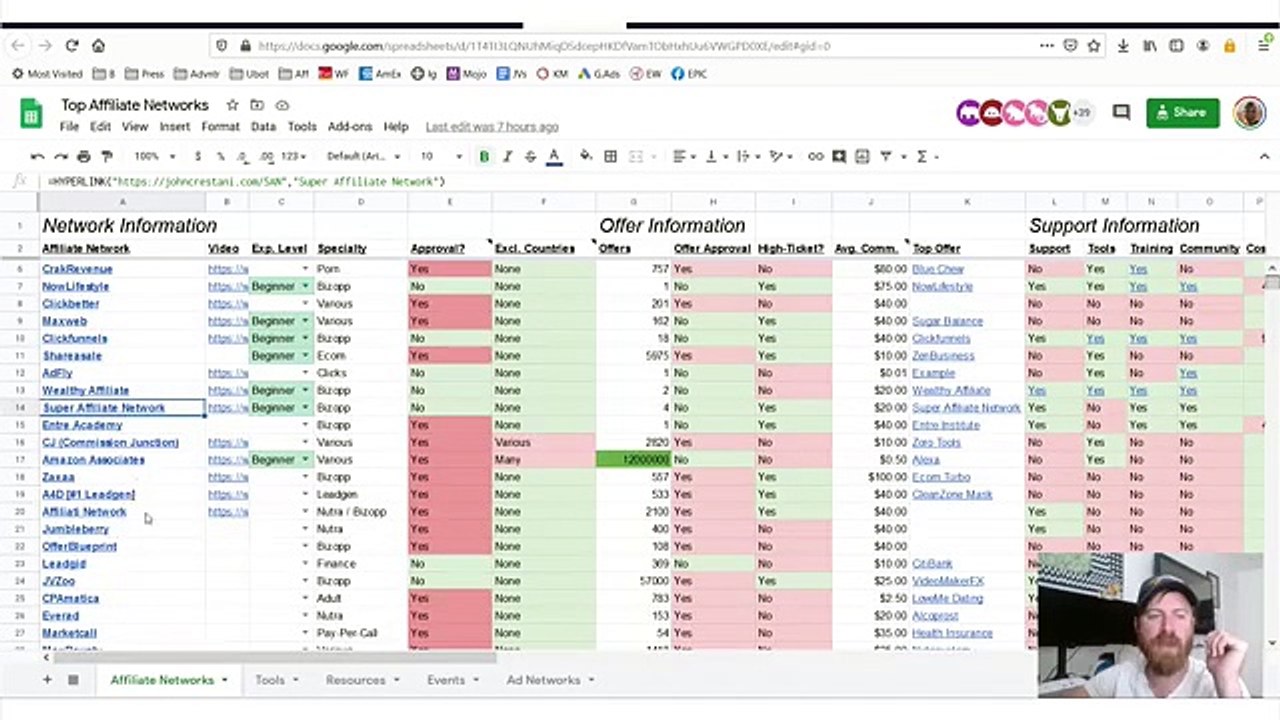This screenshot has width=1280, height=720.
Task: Open the Wealthy Affiliate network link
Action: [85, 390]
